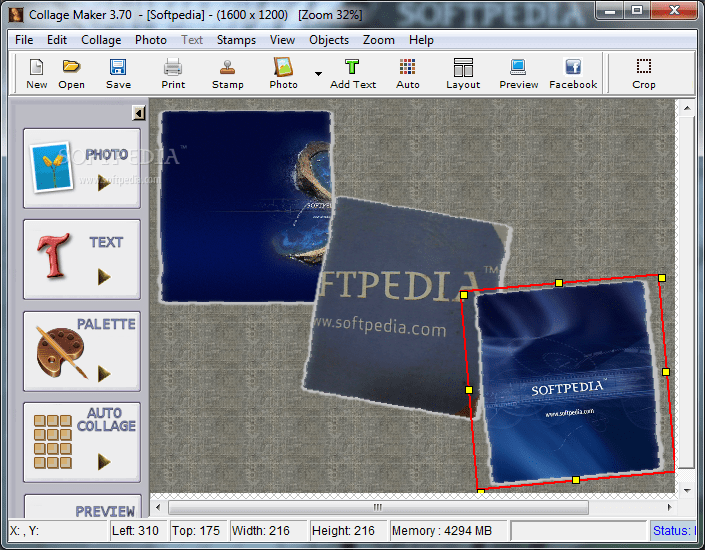Click the horizontal scrollbar thumb
Image resolution: width=705 pixels, height=550 pixels.
[378, 507]
